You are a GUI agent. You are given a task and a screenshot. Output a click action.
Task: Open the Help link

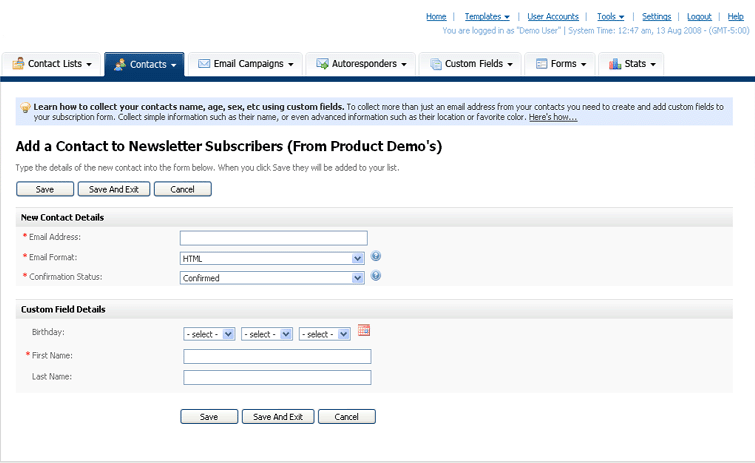[735, 16]
